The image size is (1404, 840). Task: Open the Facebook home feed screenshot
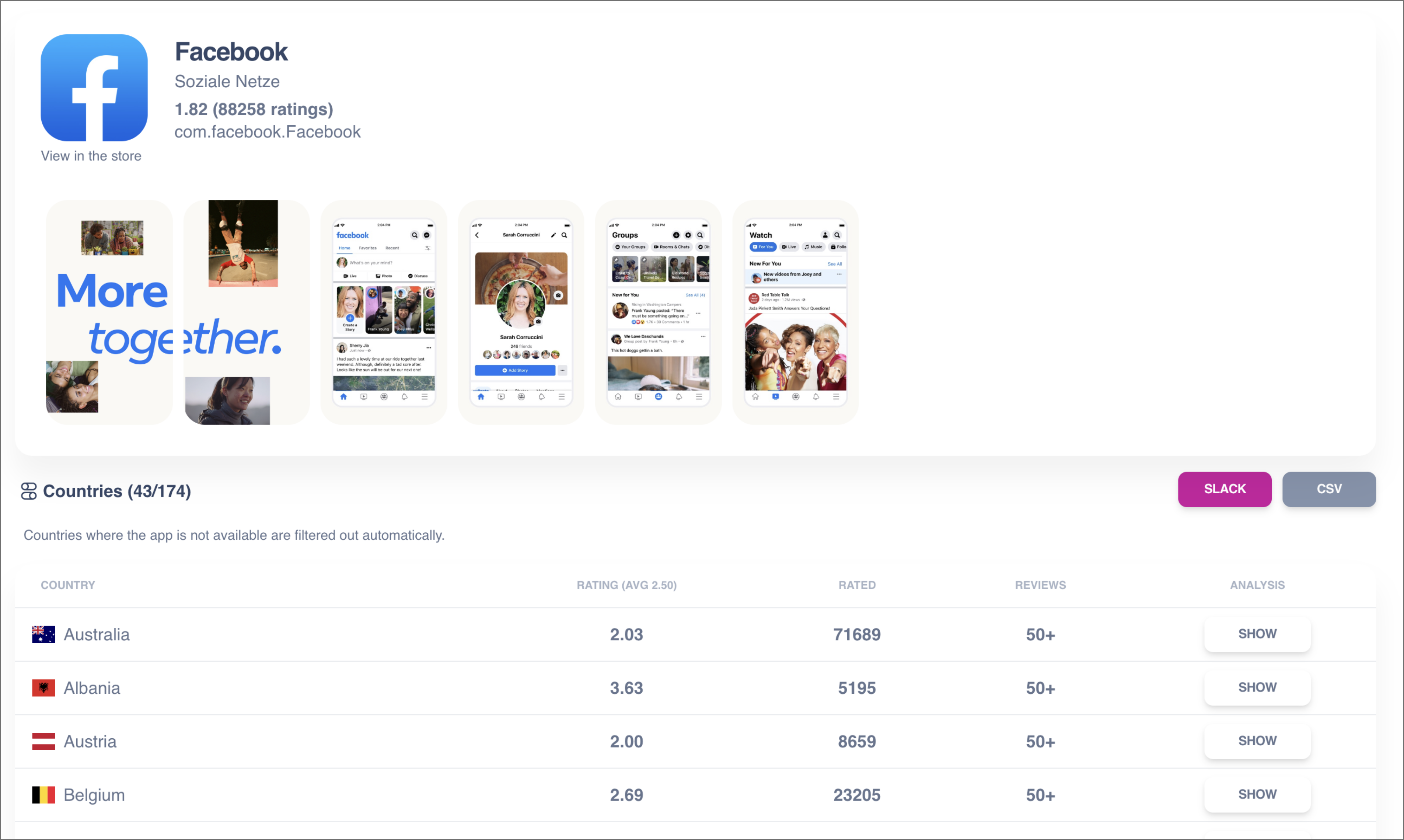tap(384, 312)
